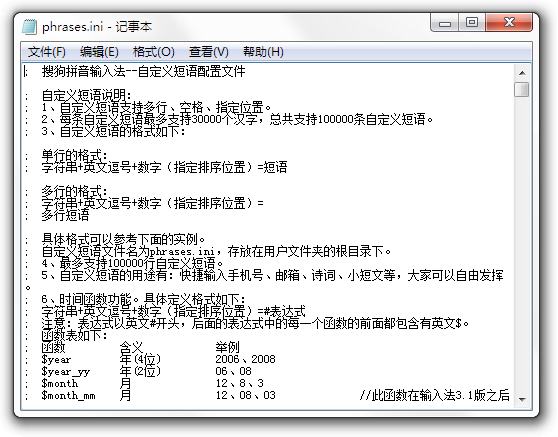Click the column header 含义

(x=131, y=347)
